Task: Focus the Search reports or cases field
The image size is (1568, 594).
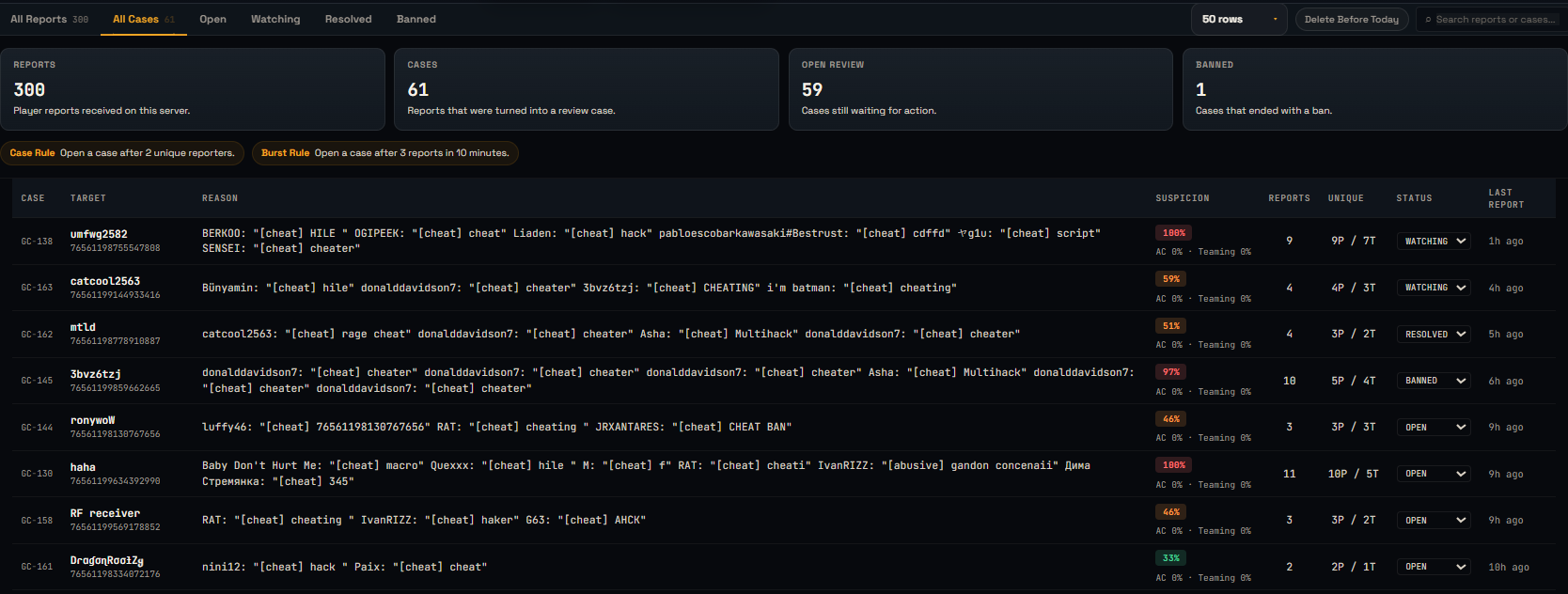Action: [1491, 19]
